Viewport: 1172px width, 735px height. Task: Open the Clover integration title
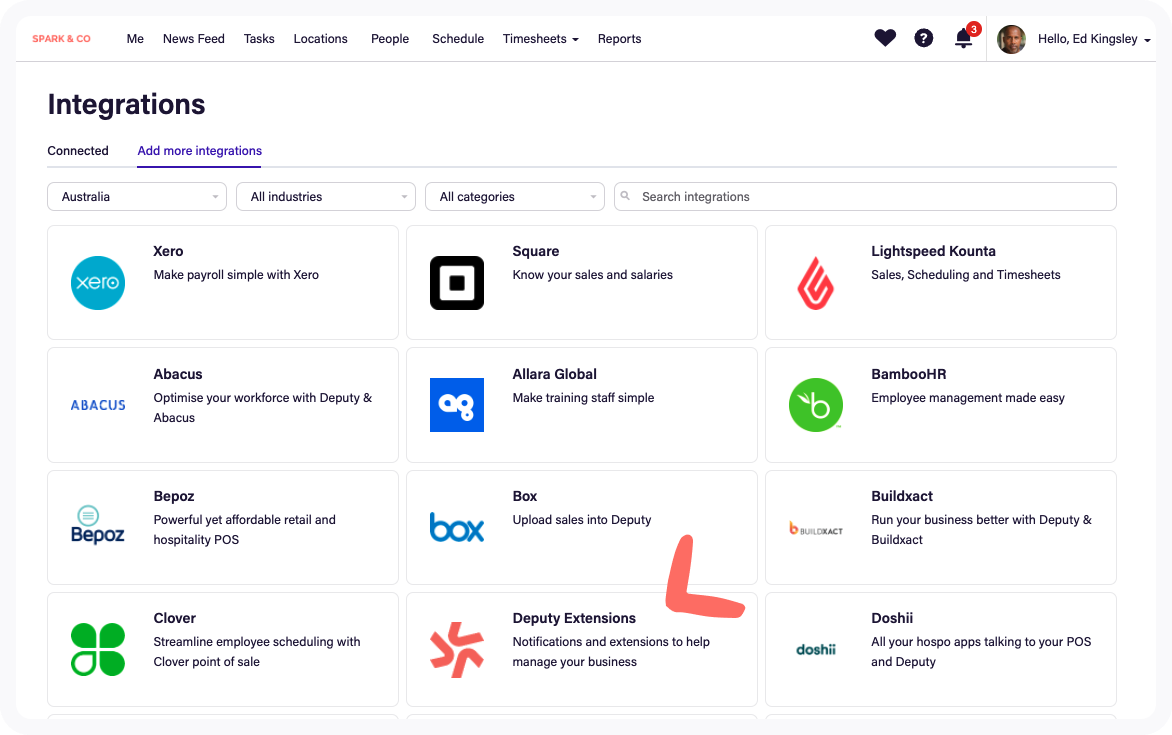click(174, 618)
